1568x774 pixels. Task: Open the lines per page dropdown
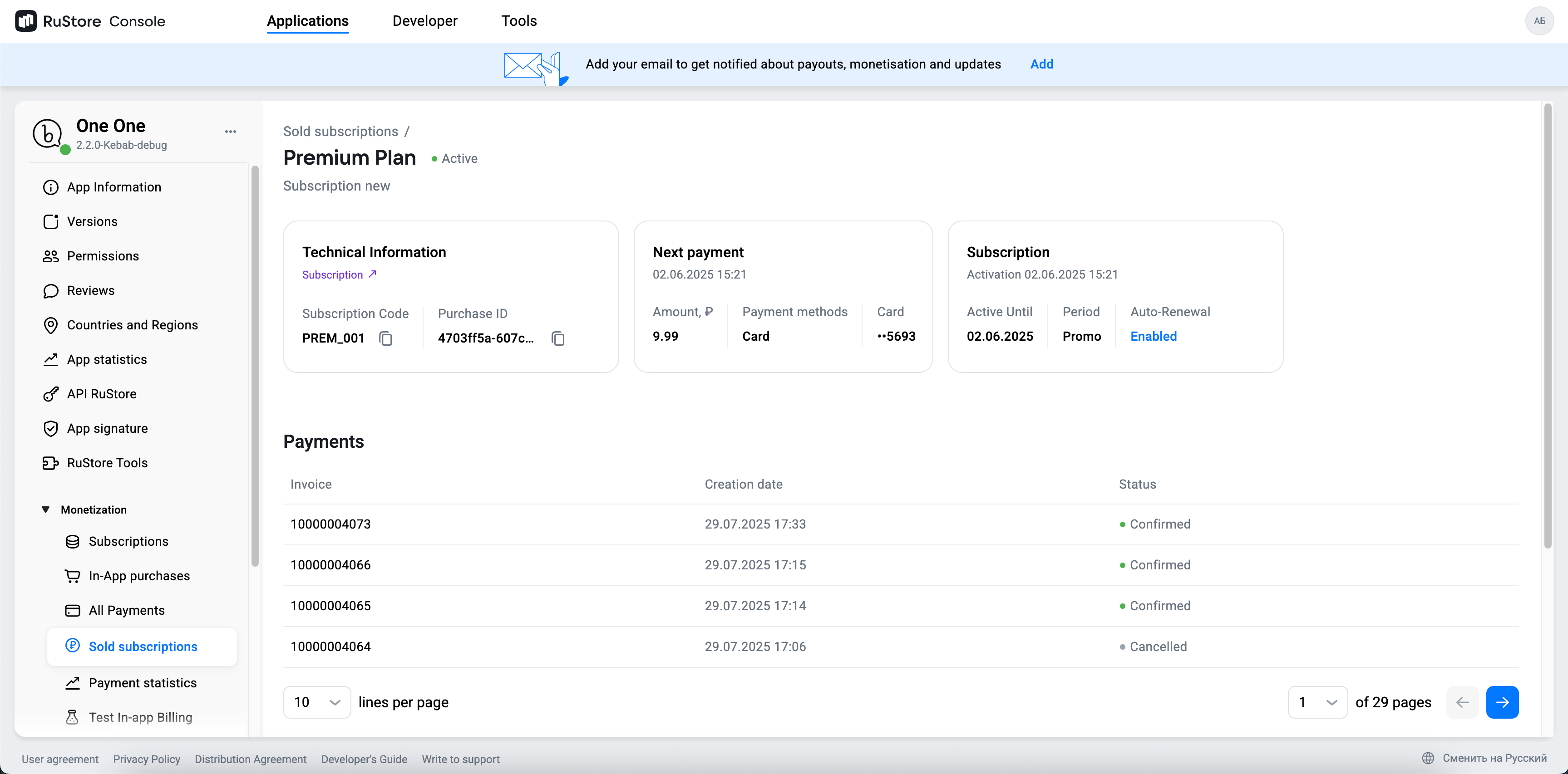(x=316, y=702)
